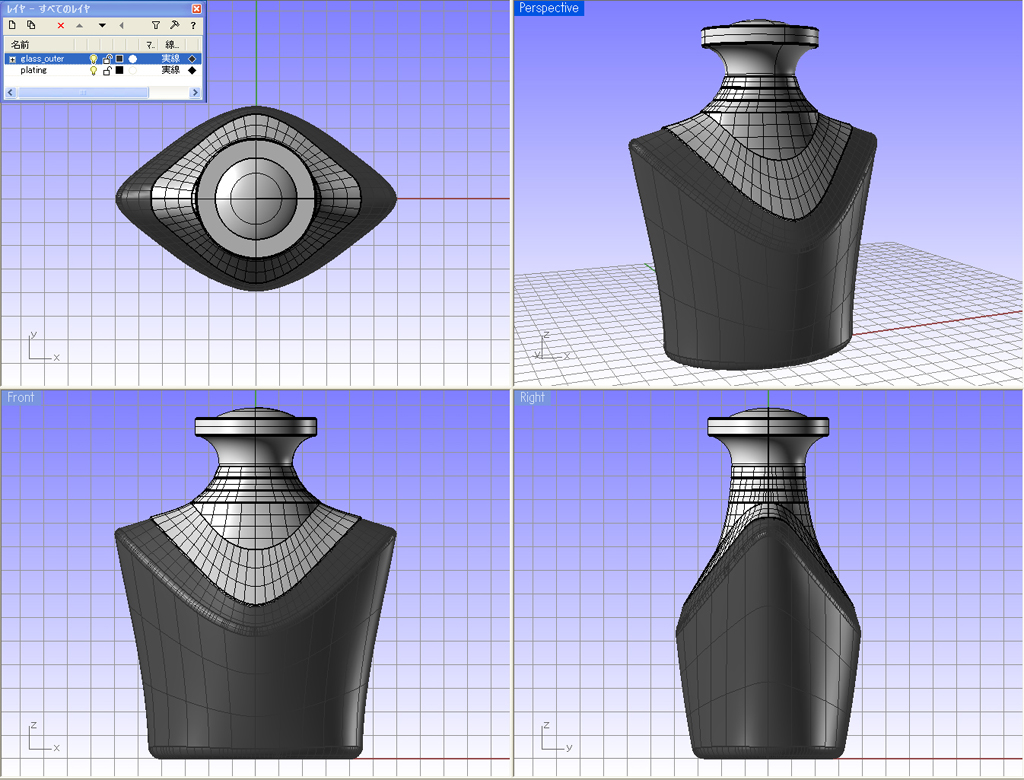Open the layer filter funnel icon
The image size is (1024, 780).
click(155, 25)
